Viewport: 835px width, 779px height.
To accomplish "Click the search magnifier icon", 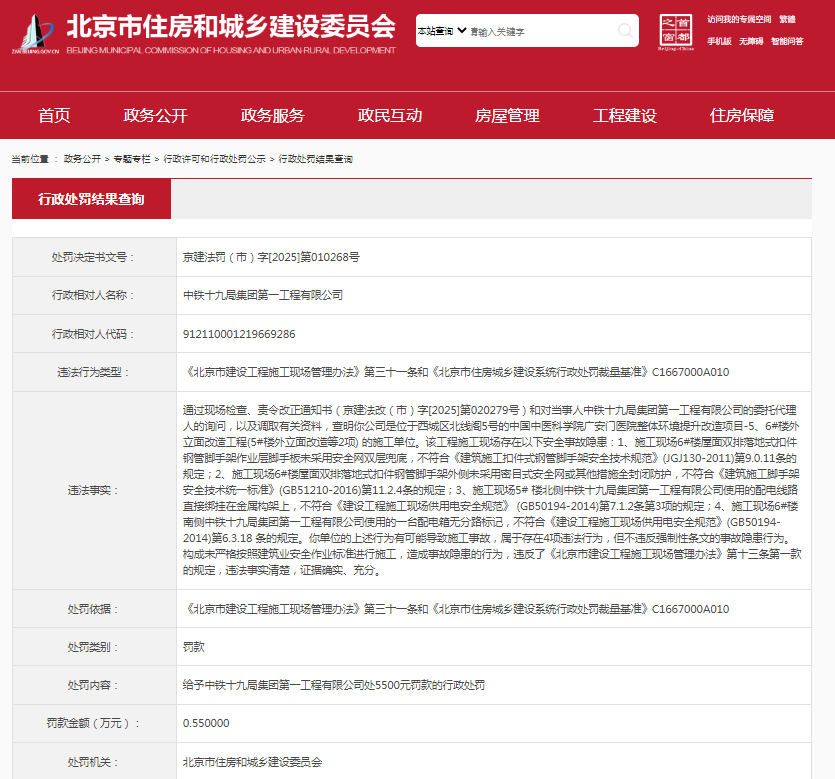I will (x=625, y=31).
